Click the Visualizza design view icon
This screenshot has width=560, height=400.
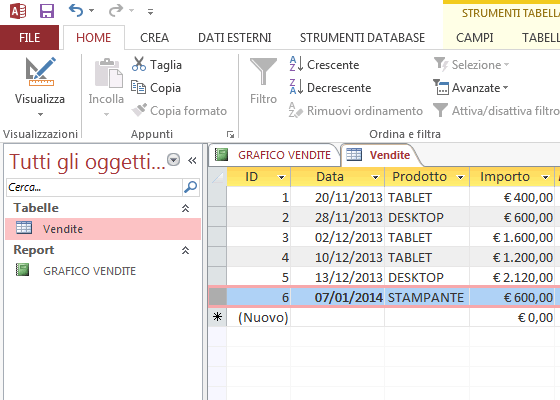(x=41, y=72)
